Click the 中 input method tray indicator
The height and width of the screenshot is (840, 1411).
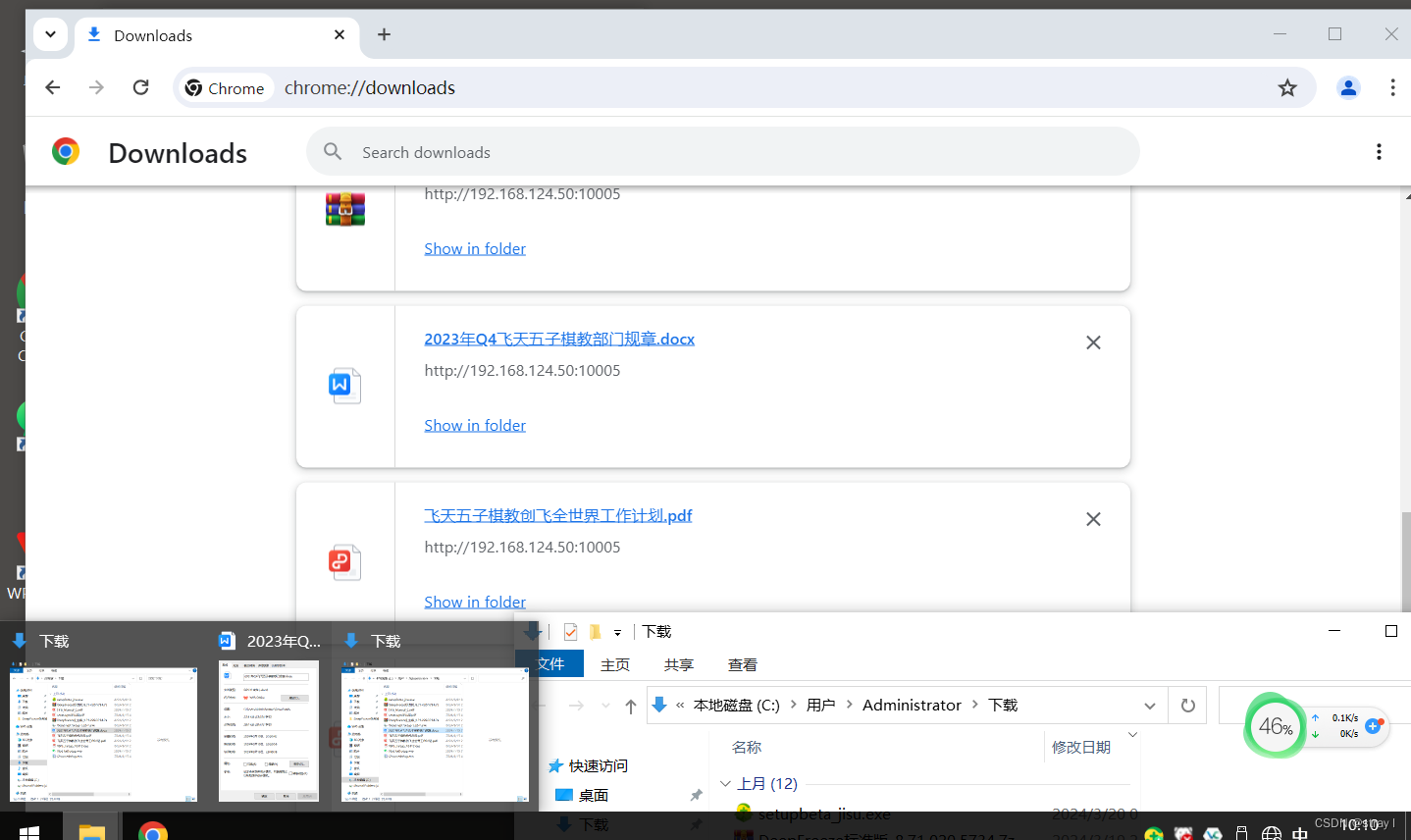pyautogui.click(x=1300, y=833)
